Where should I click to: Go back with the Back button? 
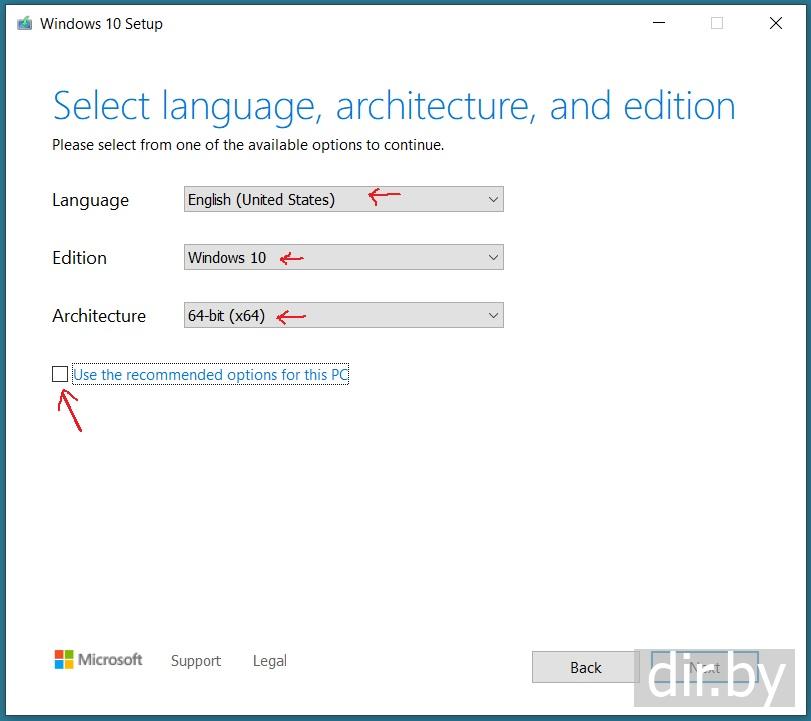click(585, 667)
